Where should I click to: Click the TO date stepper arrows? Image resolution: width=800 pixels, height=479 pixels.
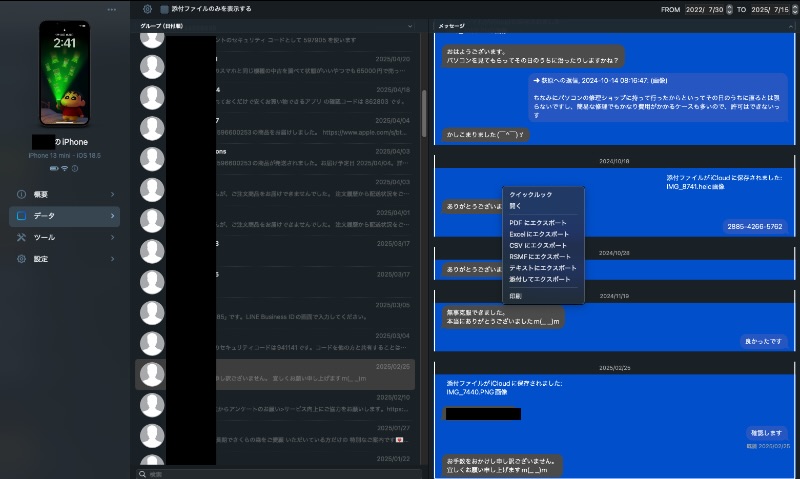[794, 9]
